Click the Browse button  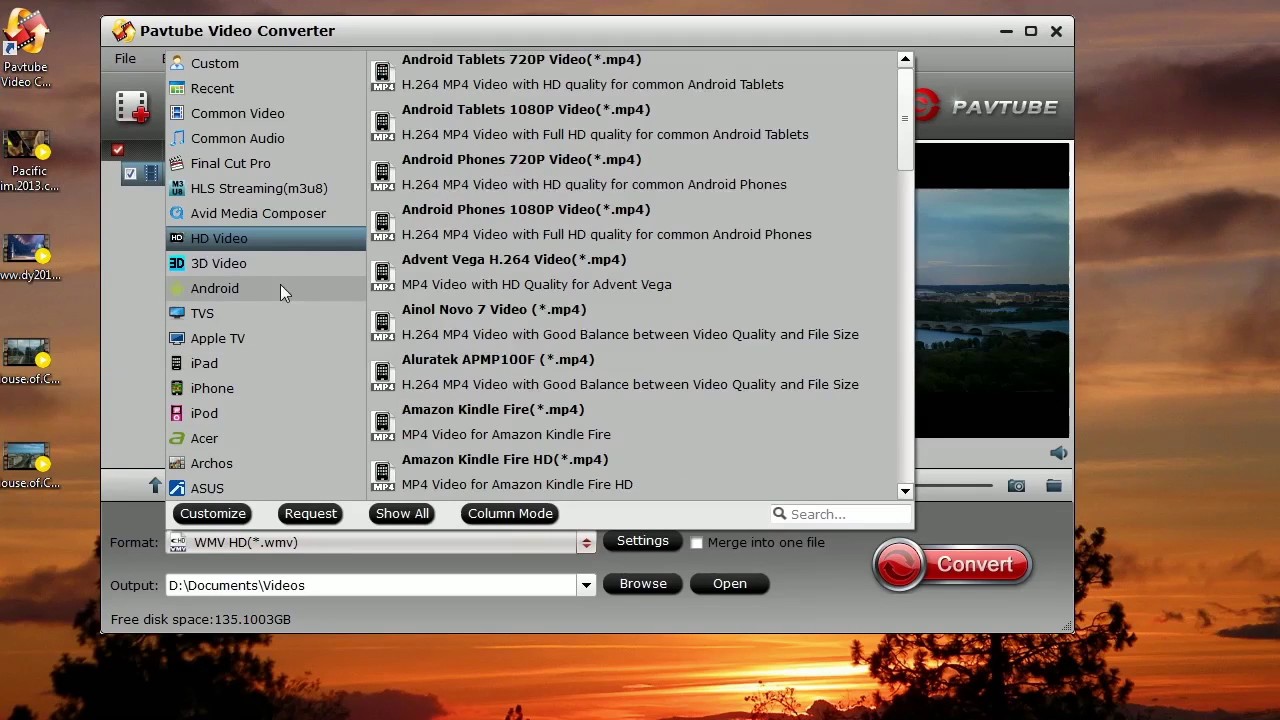click(x=643, y=584)
